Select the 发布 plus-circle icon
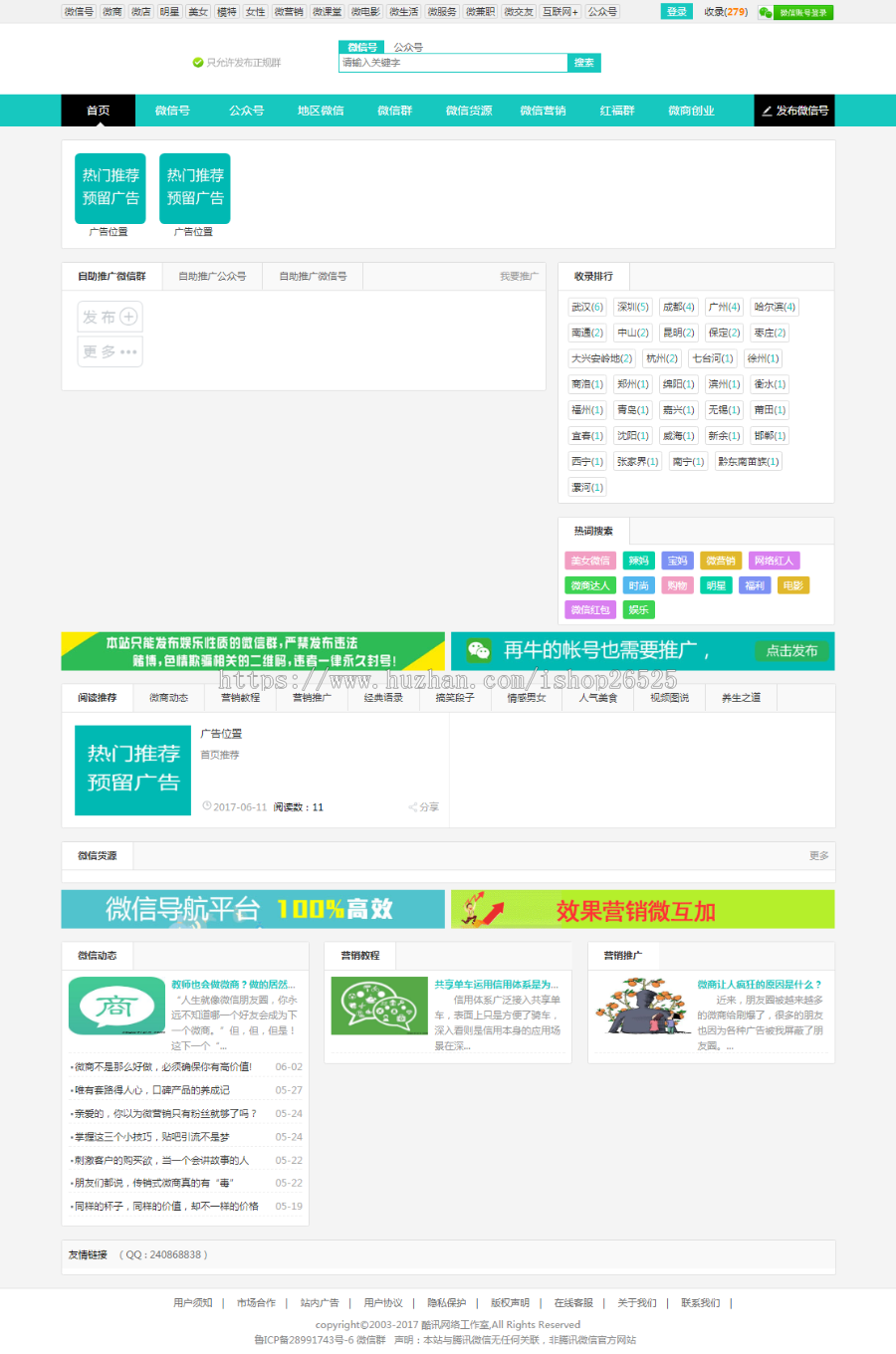The height and width of the screenshot is (1354, 896). point(129,317)
